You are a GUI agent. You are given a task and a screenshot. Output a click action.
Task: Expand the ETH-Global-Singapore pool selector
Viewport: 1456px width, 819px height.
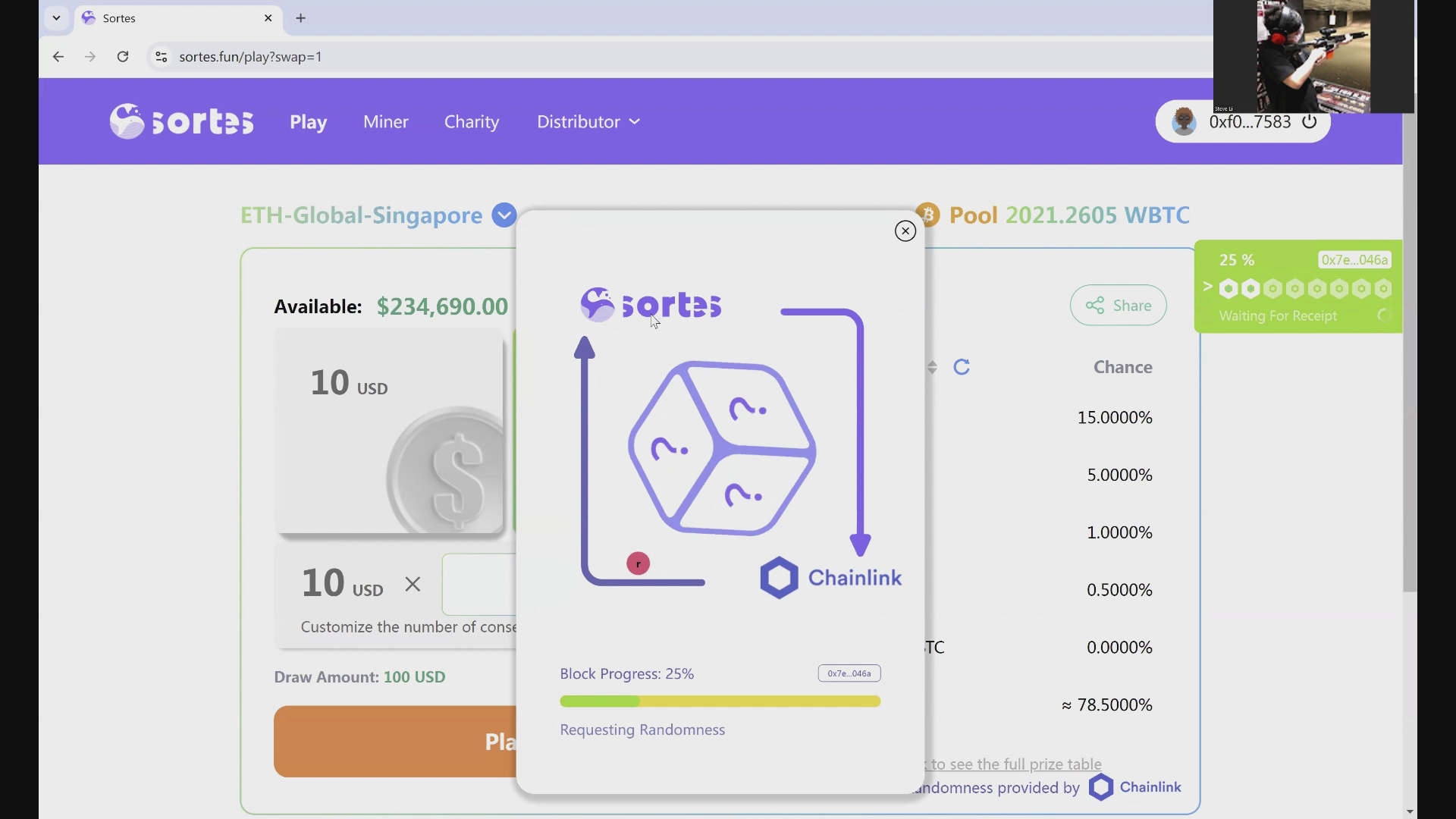tap(504, 215)
